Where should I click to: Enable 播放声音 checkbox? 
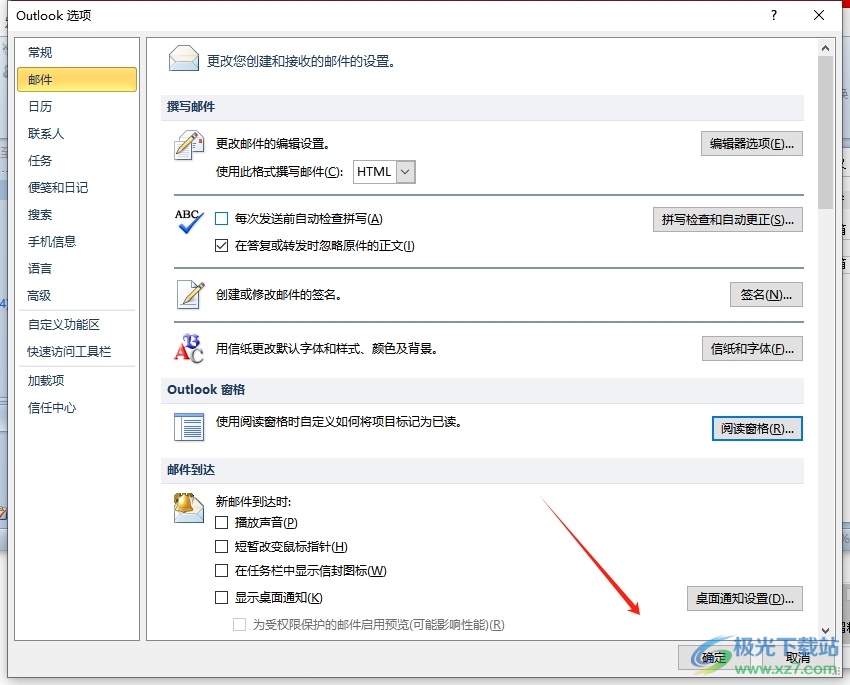pyautogui.click(x=221, y=522)
